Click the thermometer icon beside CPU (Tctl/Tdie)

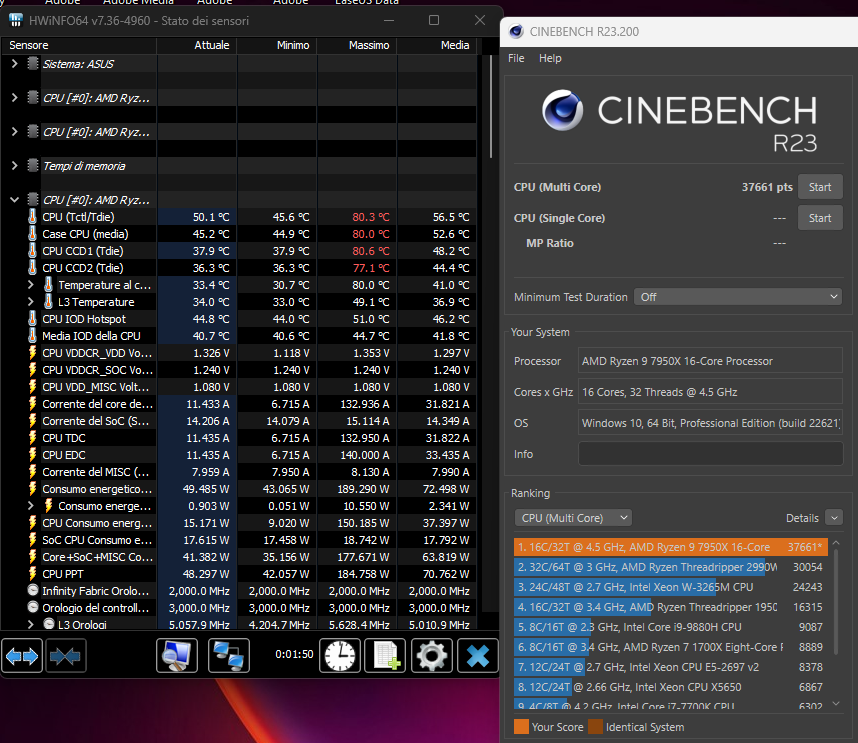[32, 217]
